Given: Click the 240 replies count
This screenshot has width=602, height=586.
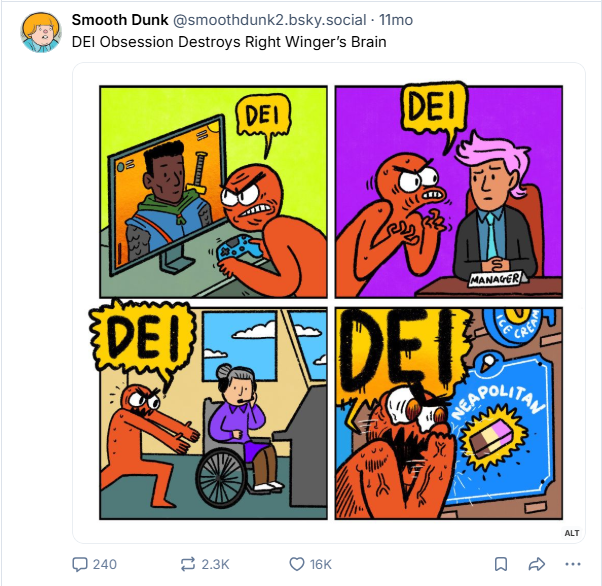Looking at the screenshot, I should pyautogui.click(x=105, y=564).
